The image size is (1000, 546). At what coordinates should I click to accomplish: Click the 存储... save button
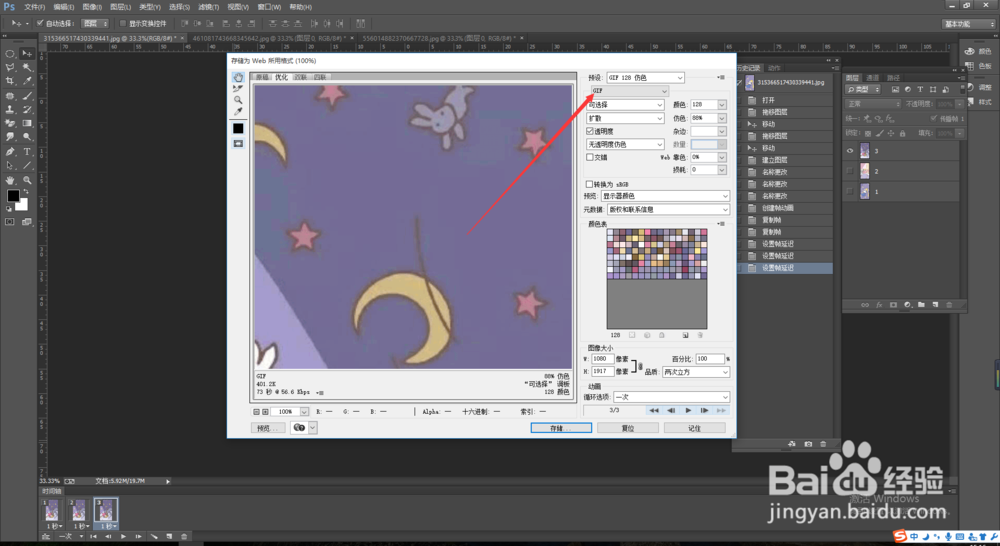point(561,428)
